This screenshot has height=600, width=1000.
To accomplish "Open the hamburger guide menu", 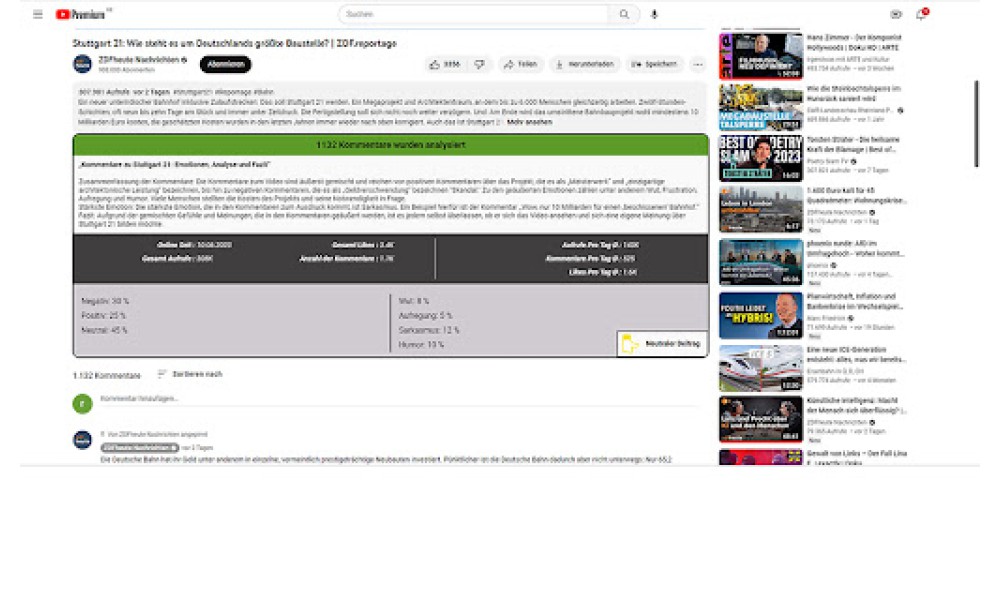I will point(38,14).
